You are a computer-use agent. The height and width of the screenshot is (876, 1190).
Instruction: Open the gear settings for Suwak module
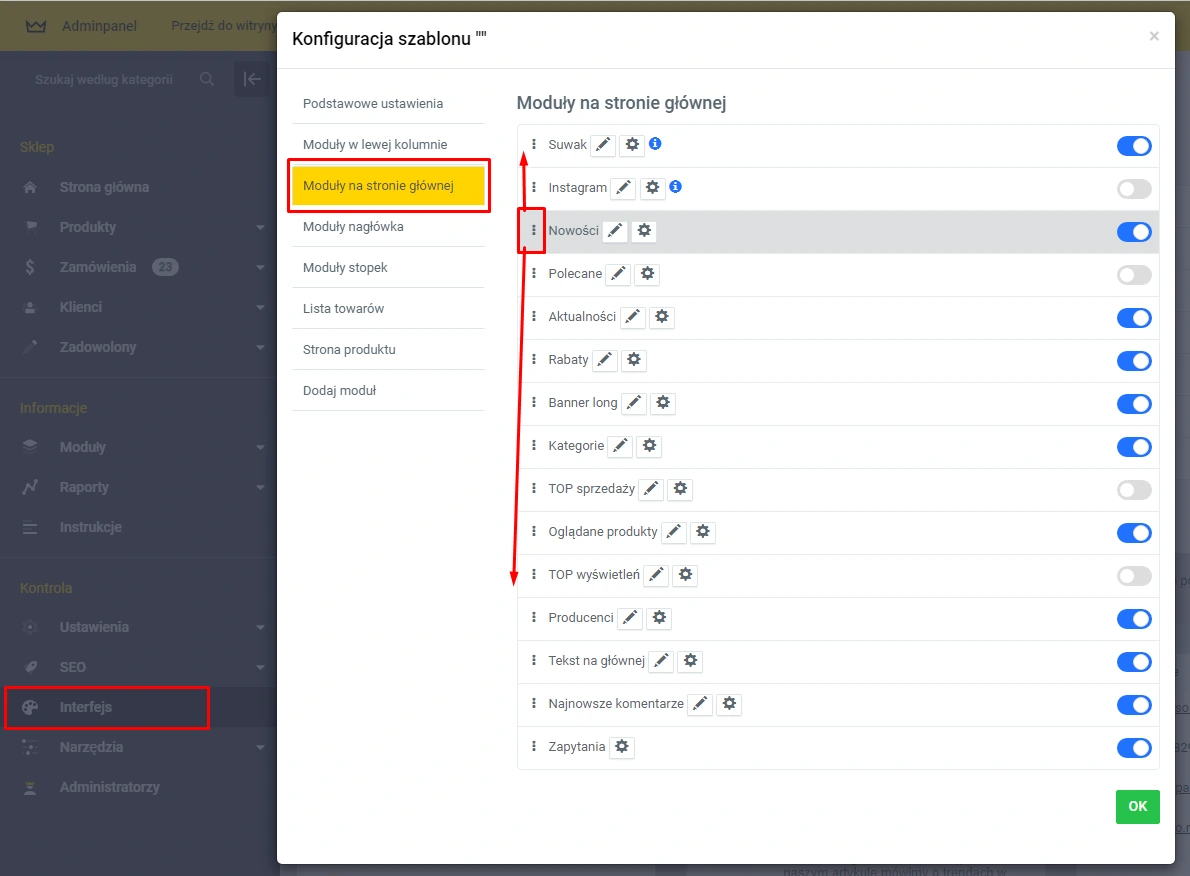pyautogui.click(x=632, y=145)
